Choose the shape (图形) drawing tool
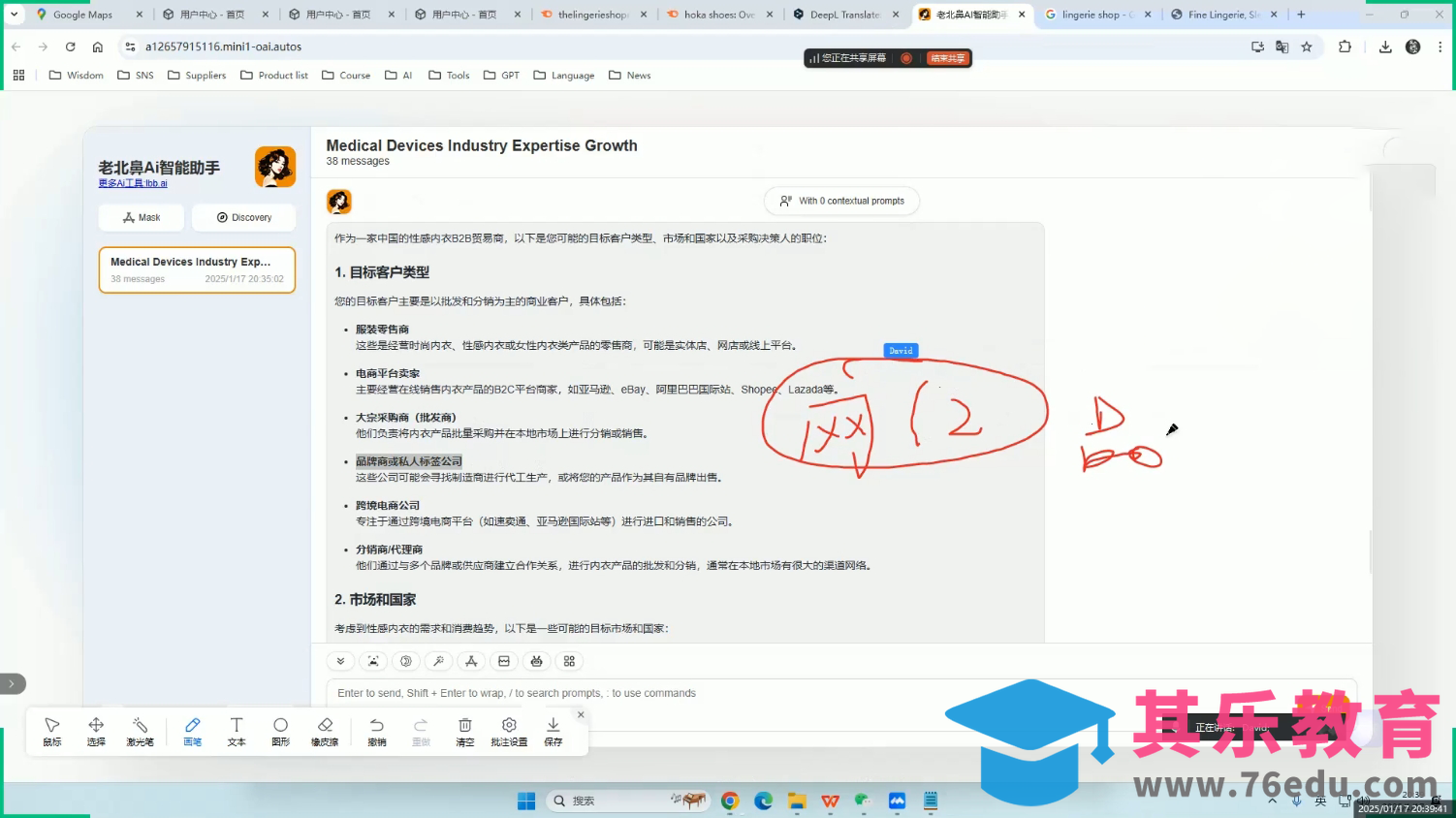The image size is (1456, 818). [x=280, y=731]
